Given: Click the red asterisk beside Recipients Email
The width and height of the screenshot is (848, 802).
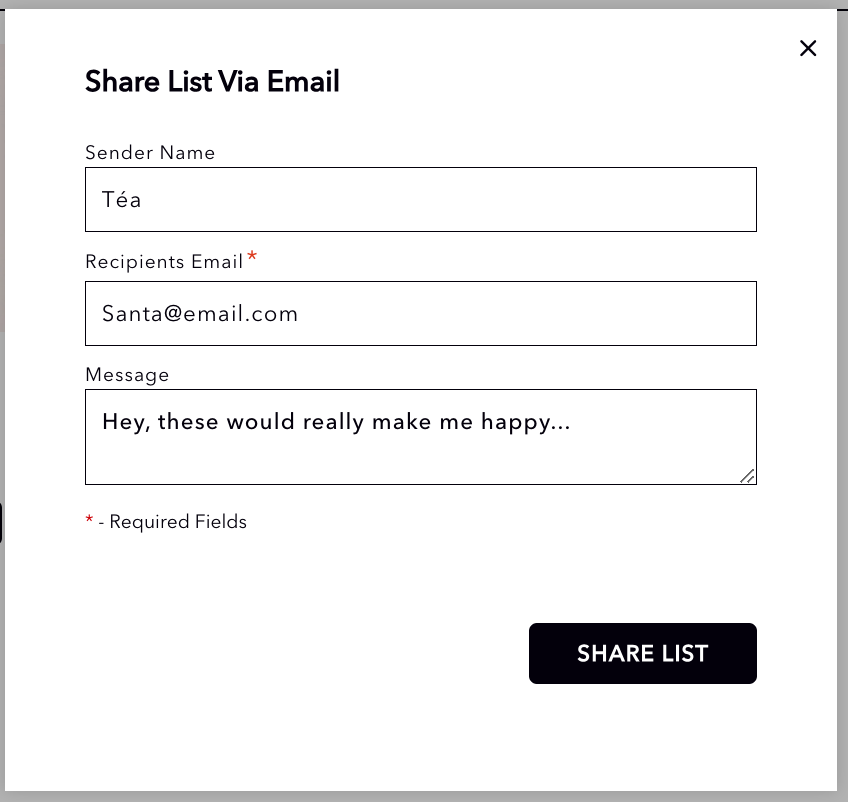Looking at the screenshot, I should [x=253, y=259].
